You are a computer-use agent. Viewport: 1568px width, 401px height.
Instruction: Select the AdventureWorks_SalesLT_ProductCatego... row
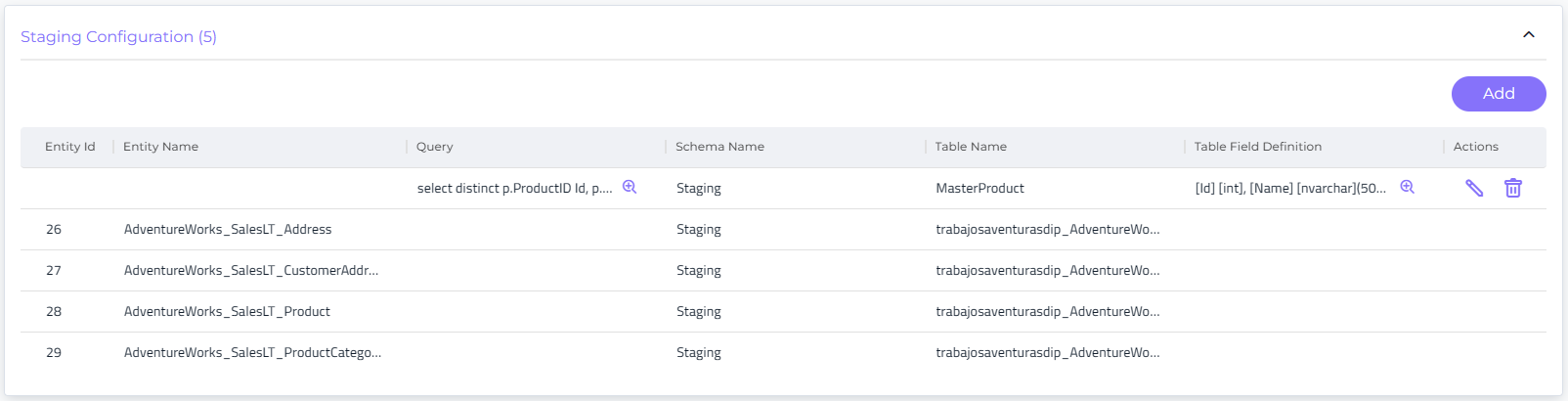pos(252,353)
